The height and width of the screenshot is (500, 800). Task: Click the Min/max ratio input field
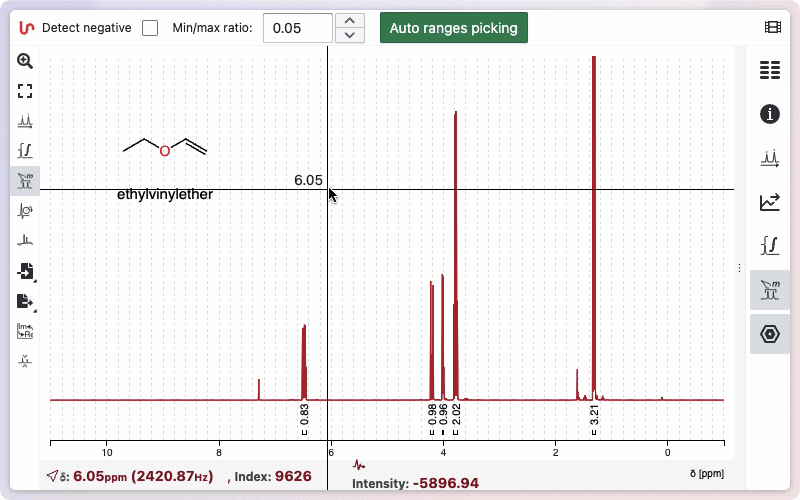[297, 28]
